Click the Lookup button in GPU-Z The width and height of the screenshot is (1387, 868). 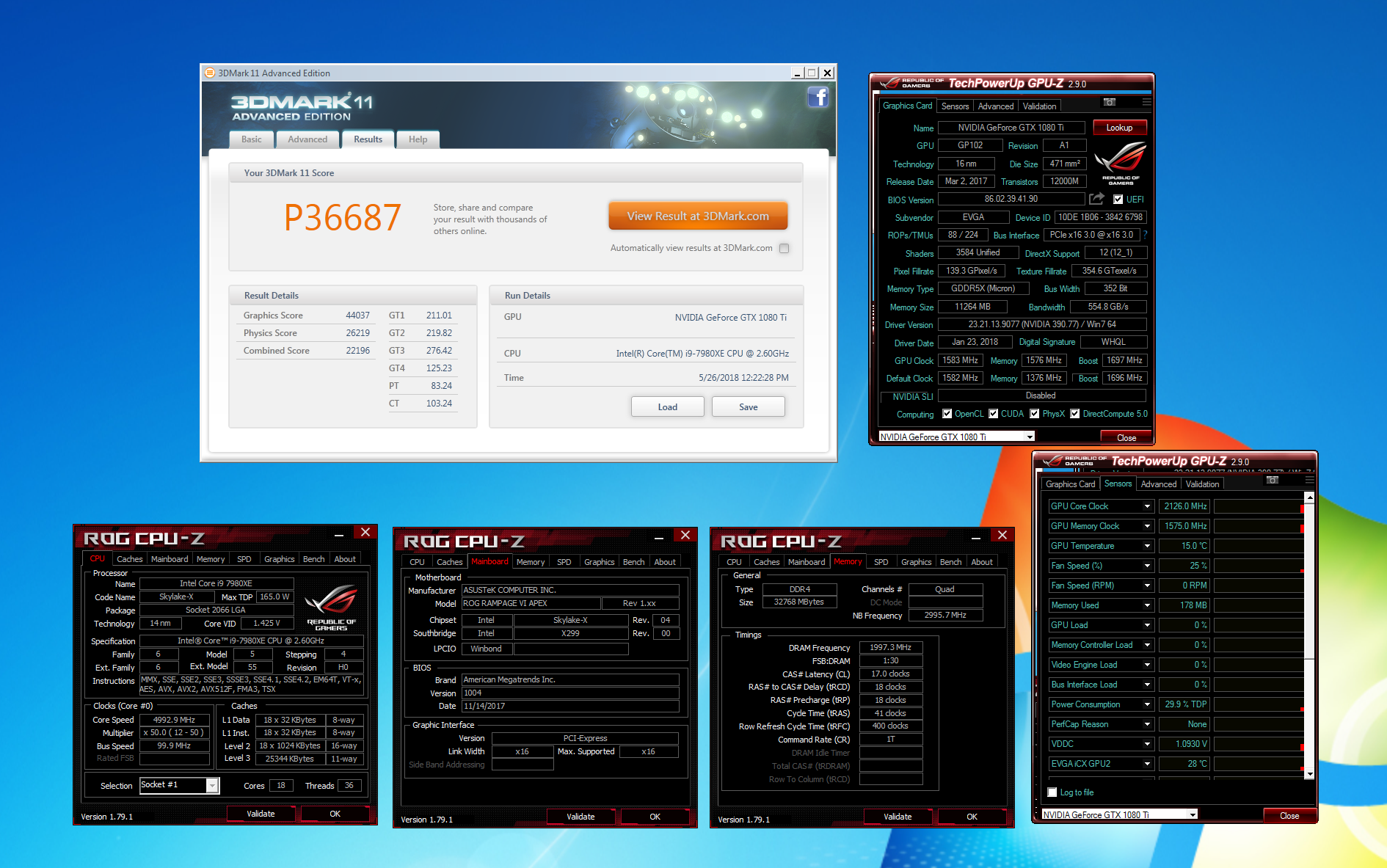[x=1120, y=128]
